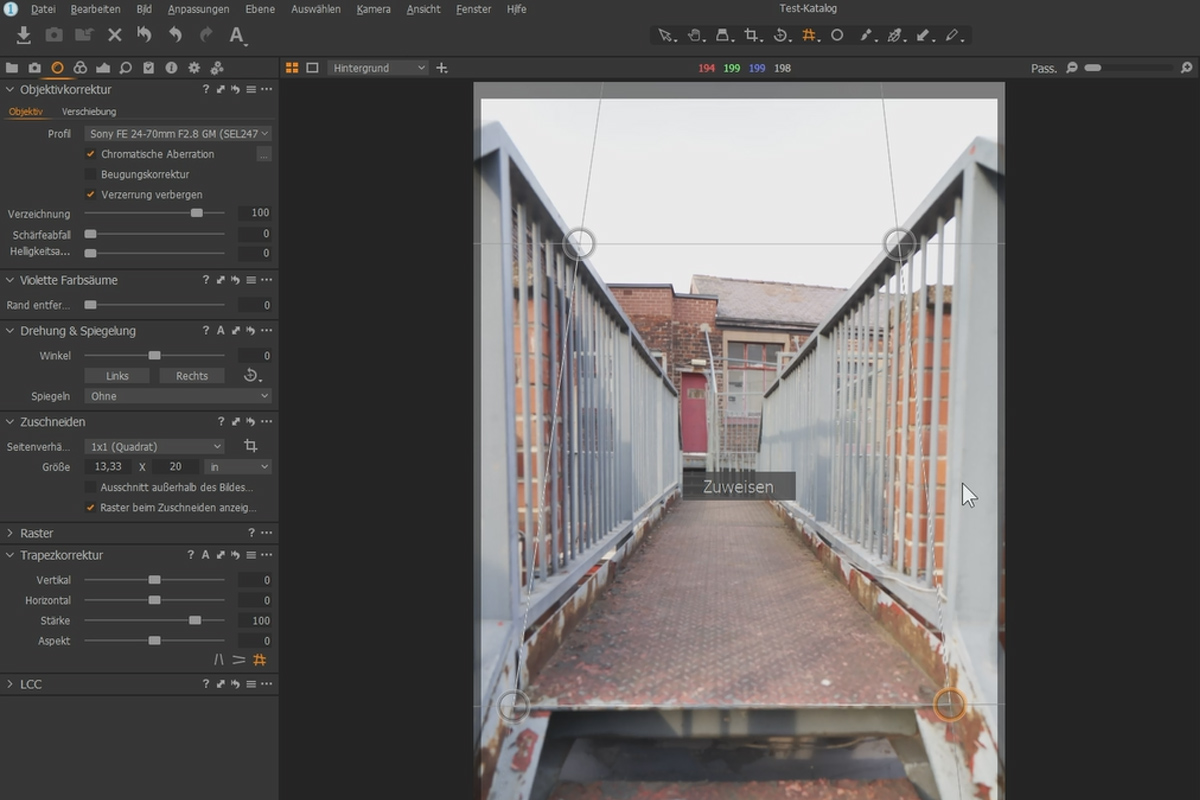Click the zoom-in magnifier at viewer top right
1200x800 pixels.
click(1187, 68)
